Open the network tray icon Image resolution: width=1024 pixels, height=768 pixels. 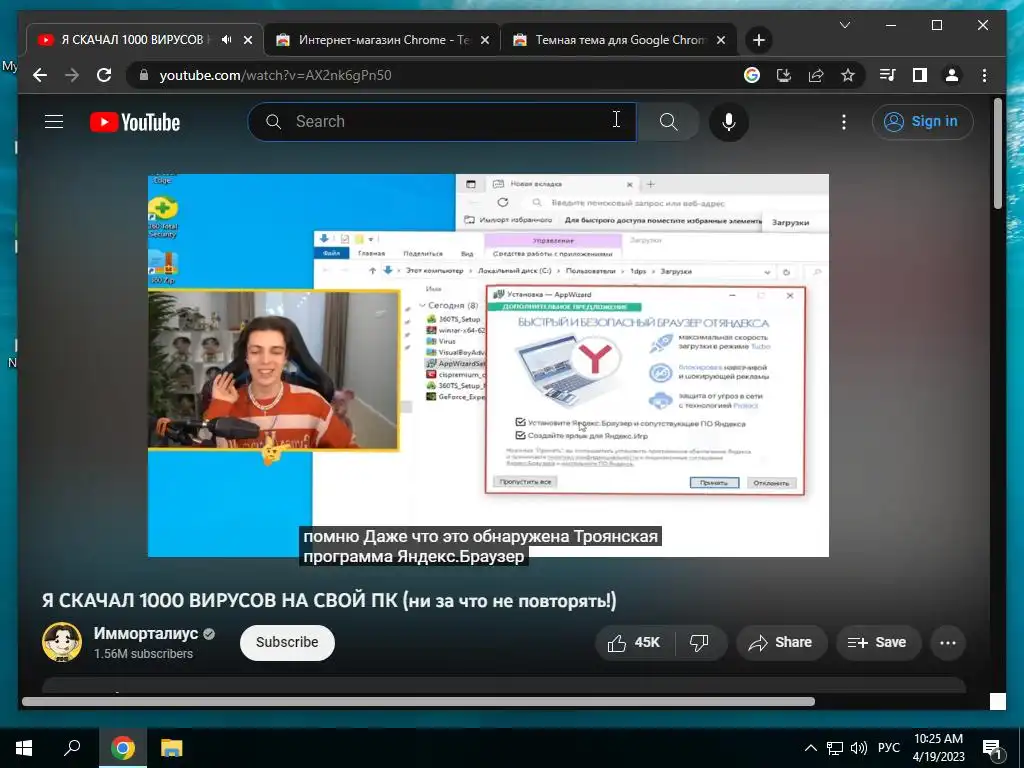[x=835, y=748]
